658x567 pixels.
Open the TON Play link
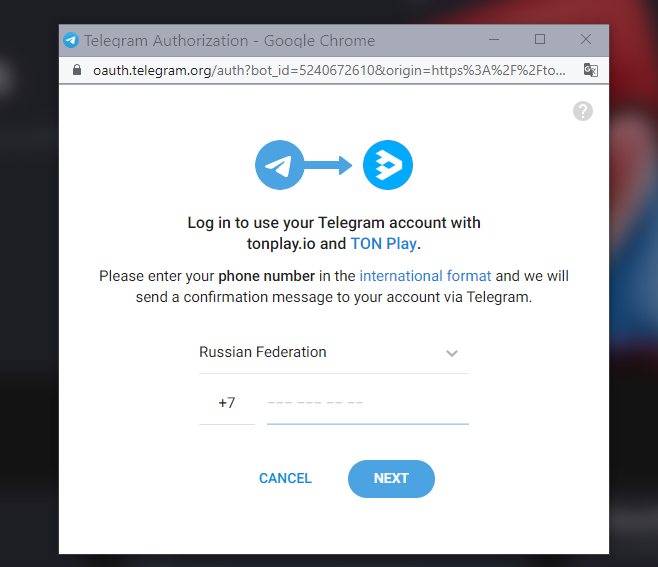[x=384, y=244]
